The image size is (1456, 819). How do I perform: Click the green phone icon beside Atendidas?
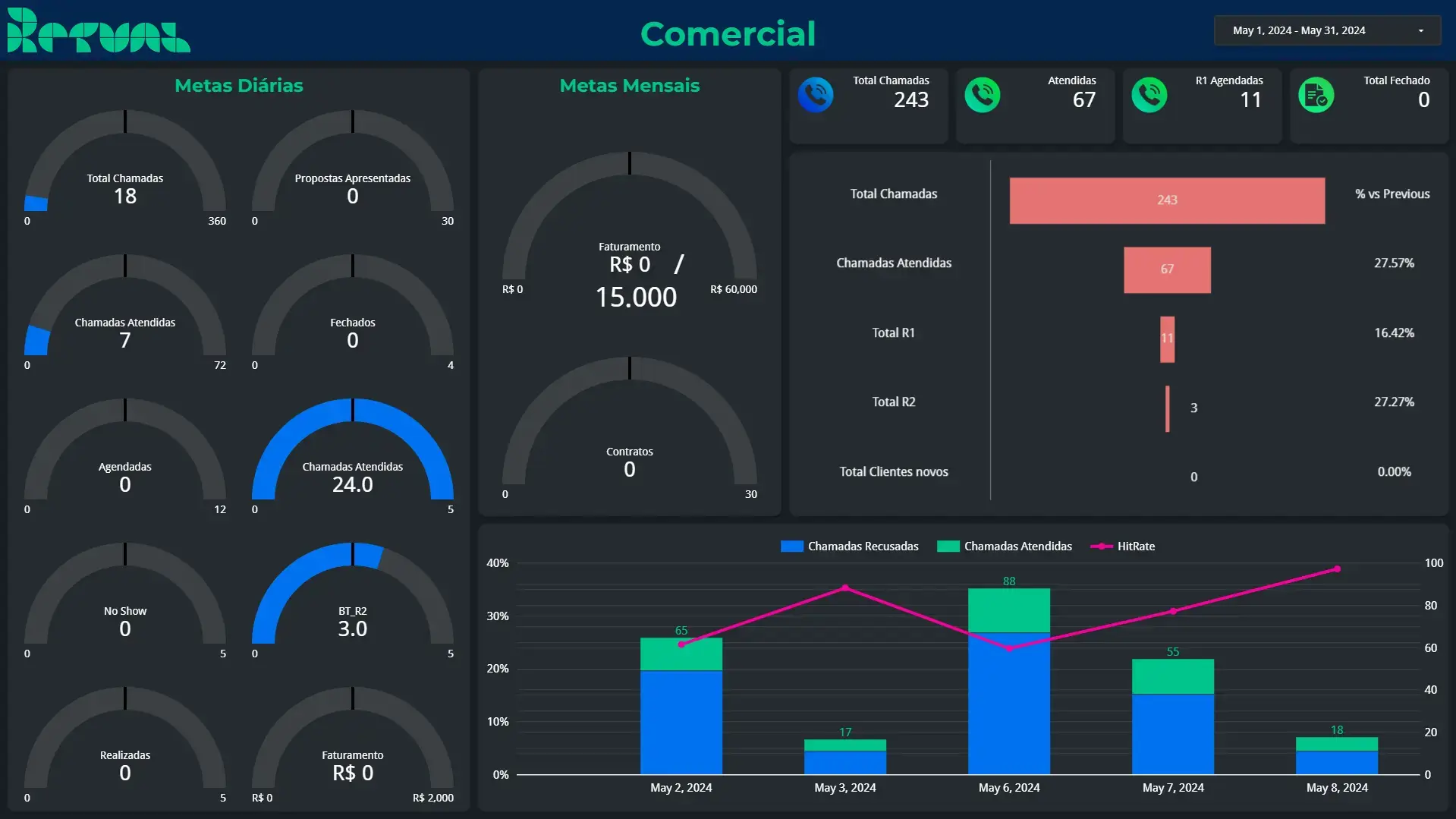click(983, 96)
